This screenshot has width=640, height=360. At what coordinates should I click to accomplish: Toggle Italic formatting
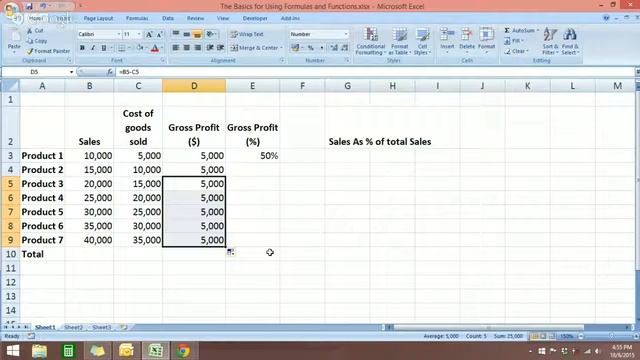pos(93,48)
